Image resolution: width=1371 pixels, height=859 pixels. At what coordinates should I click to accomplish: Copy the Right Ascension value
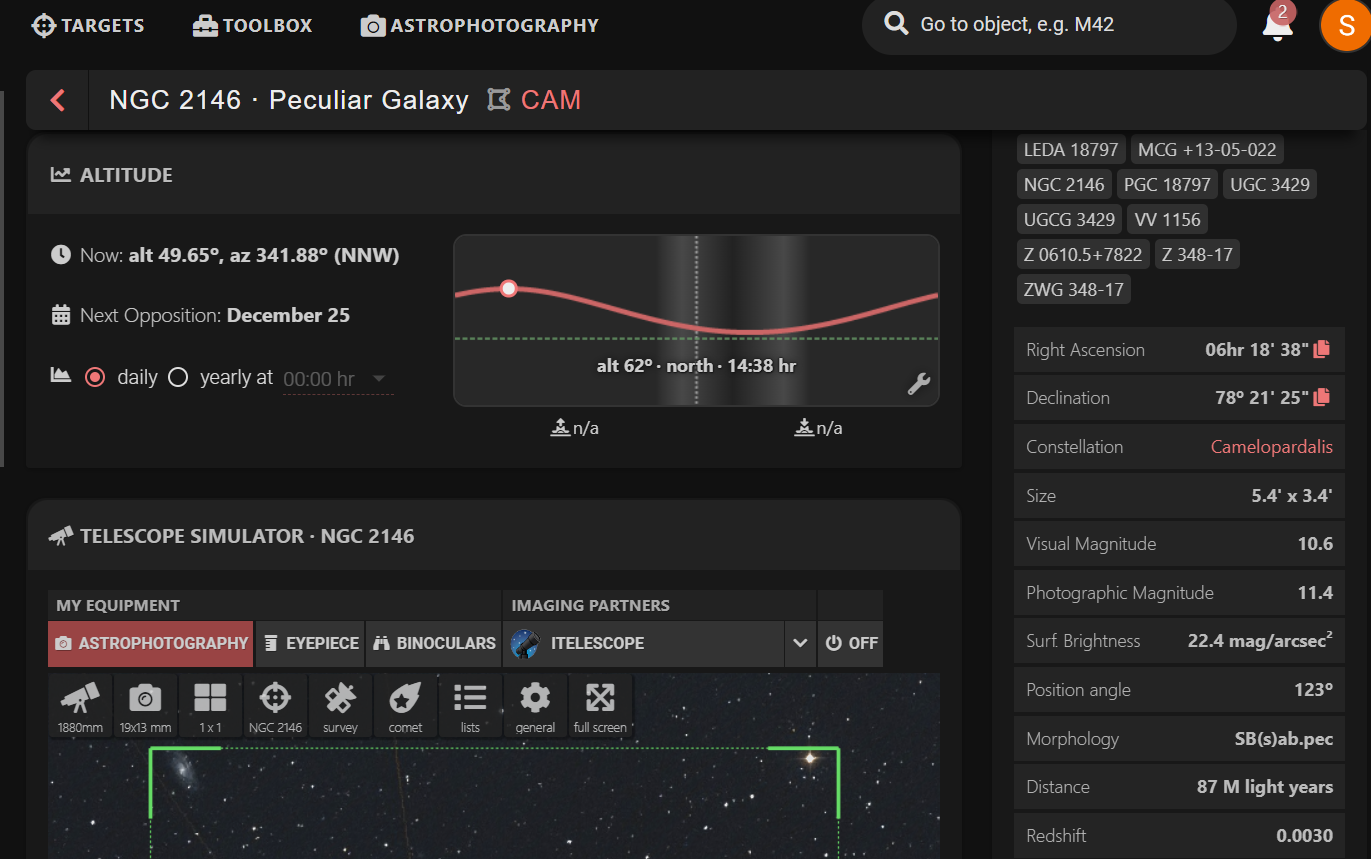pyautogui.click(x=1322, y=349)
